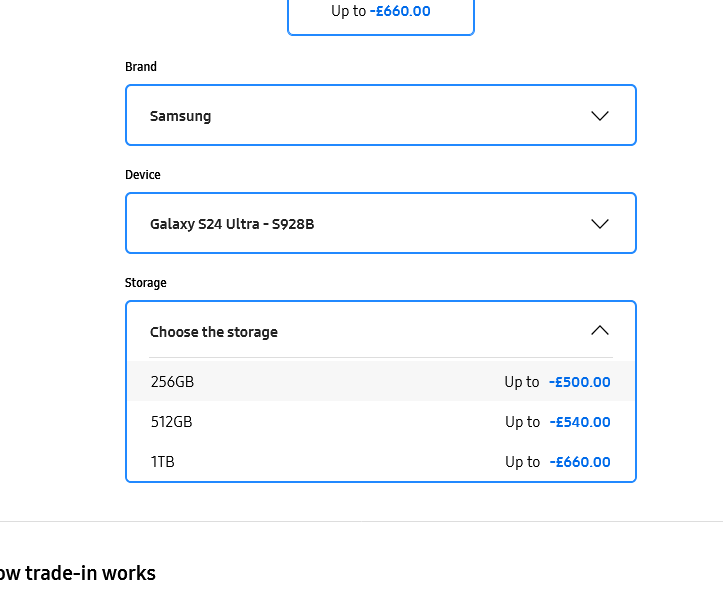Viewport: 723px width, 607px height.
Task: Click the Brand field label
Action: (141, 67)
